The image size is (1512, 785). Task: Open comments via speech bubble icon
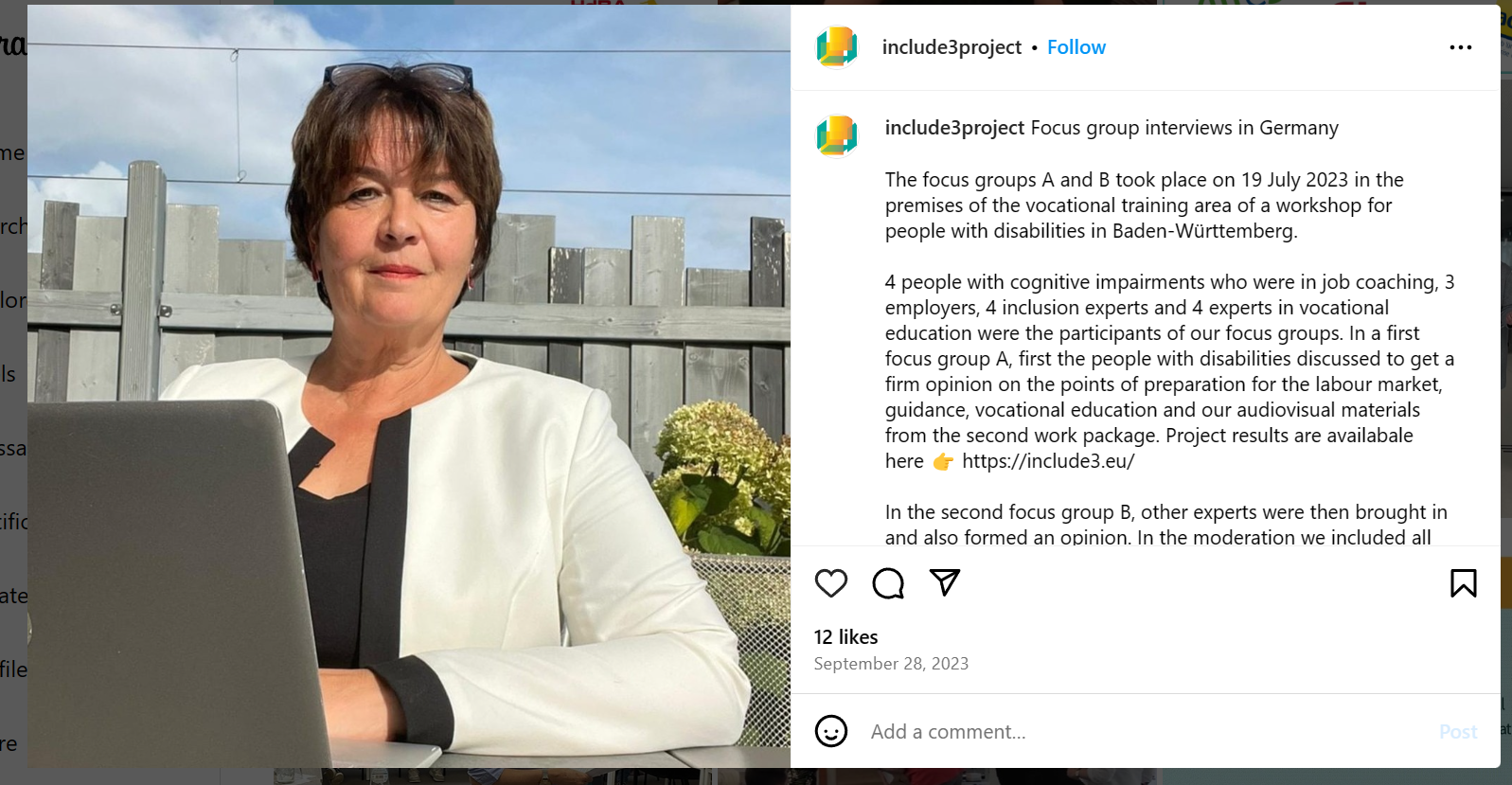pos(888,583)
